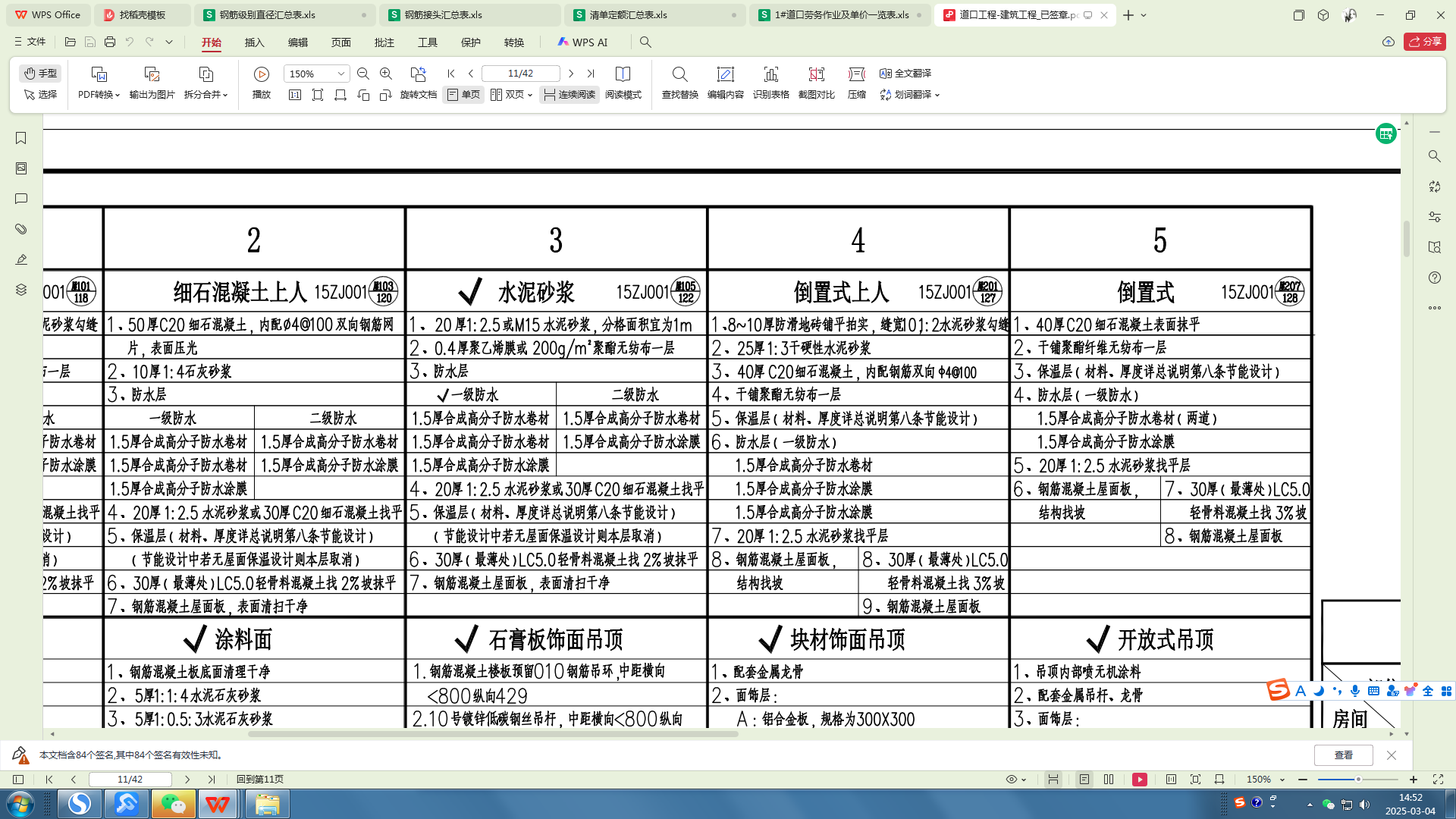Switch to the 批注 ribbon tab

coord(384,42)
